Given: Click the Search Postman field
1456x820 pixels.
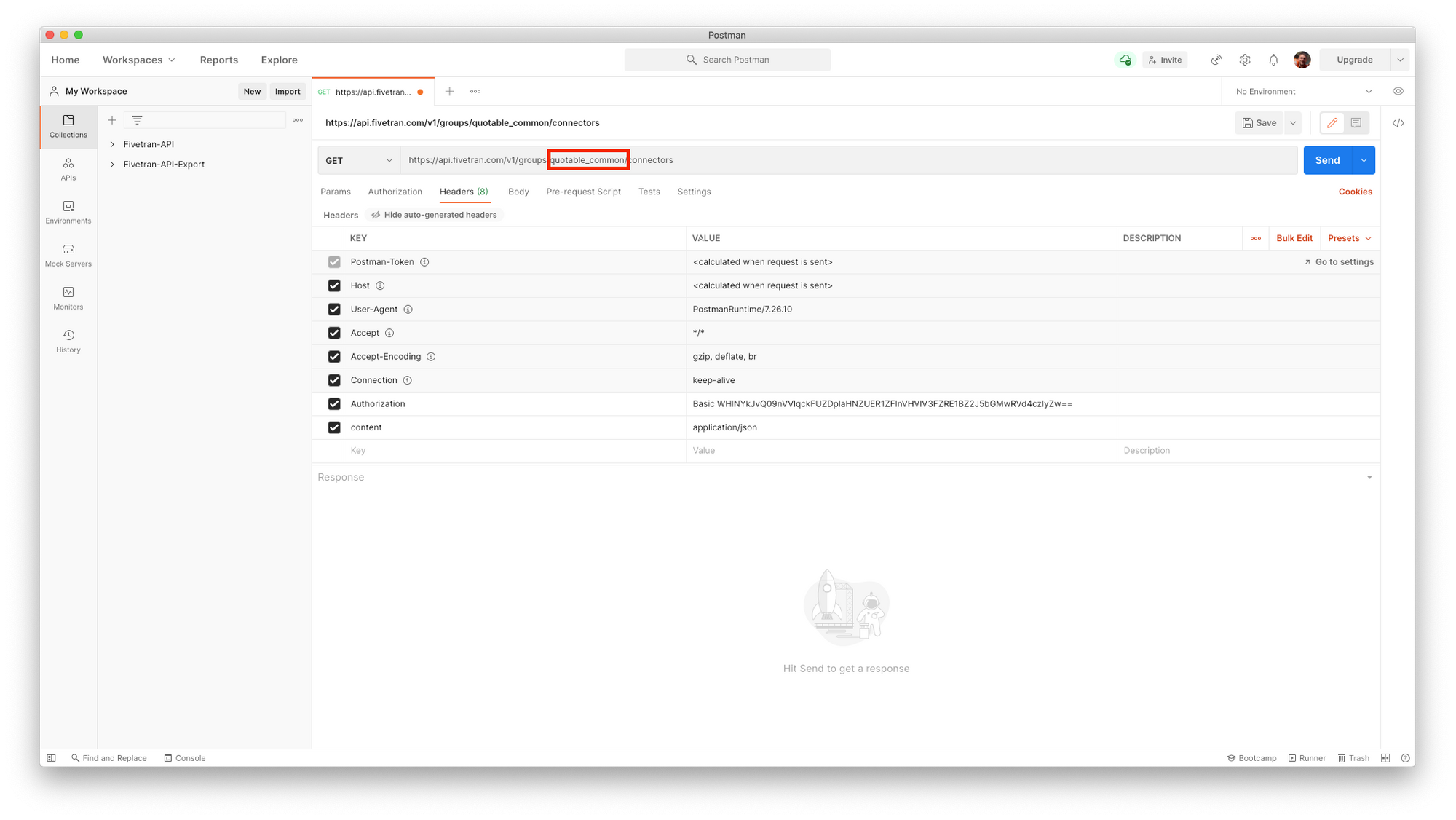Looking at the screenshot, I should tap(727, 60).
